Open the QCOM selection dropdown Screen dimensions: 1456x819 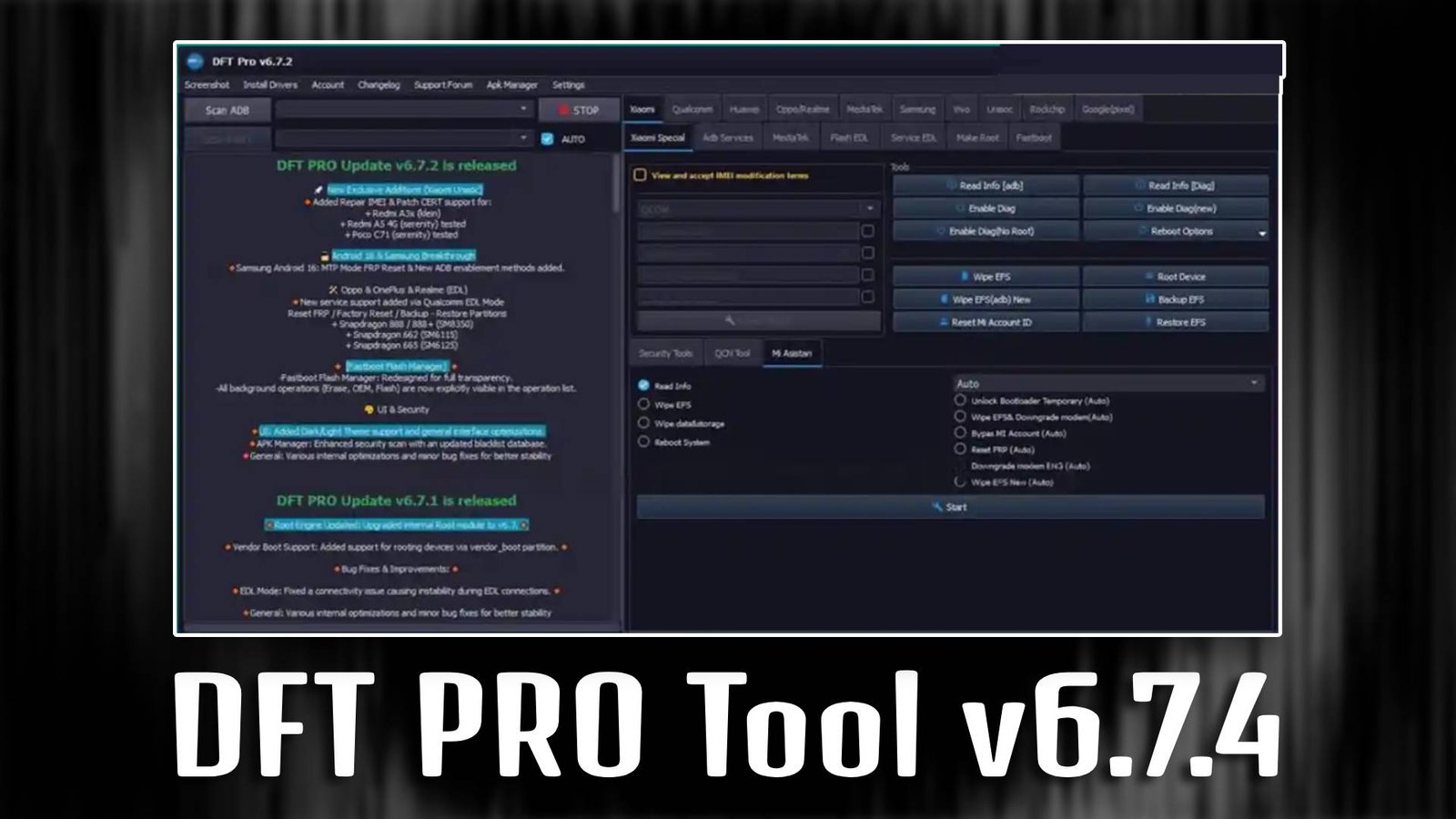pos(870,208)
